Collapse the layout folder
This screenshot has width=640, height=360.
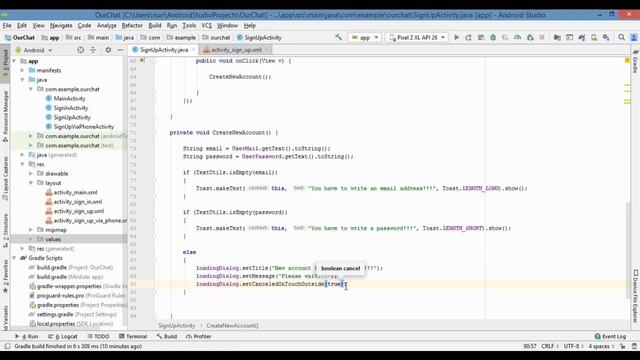click(x=31, y=183)
